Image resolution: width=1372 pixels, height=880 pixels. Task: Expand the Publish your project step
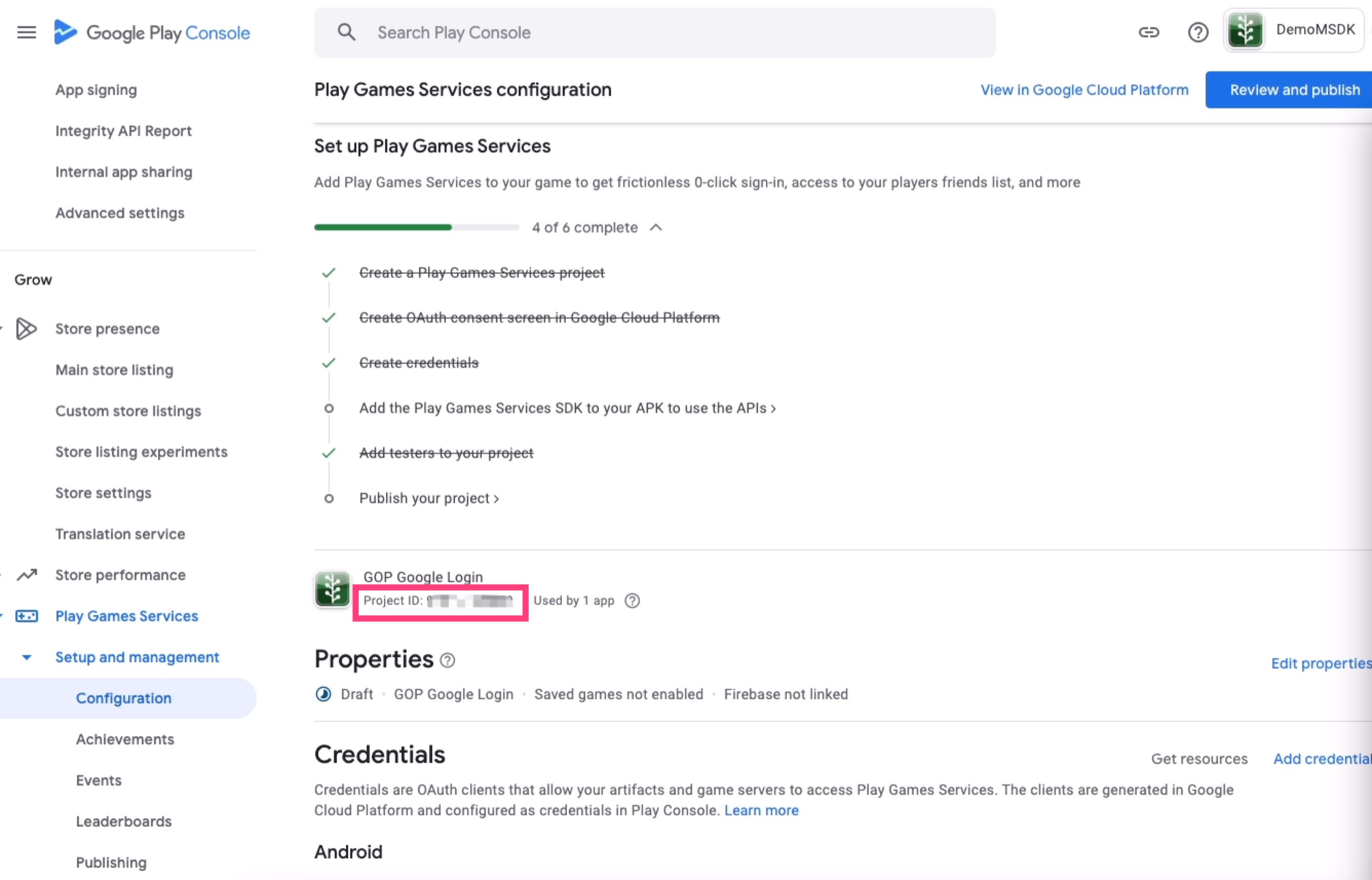(x=428, y=498)
